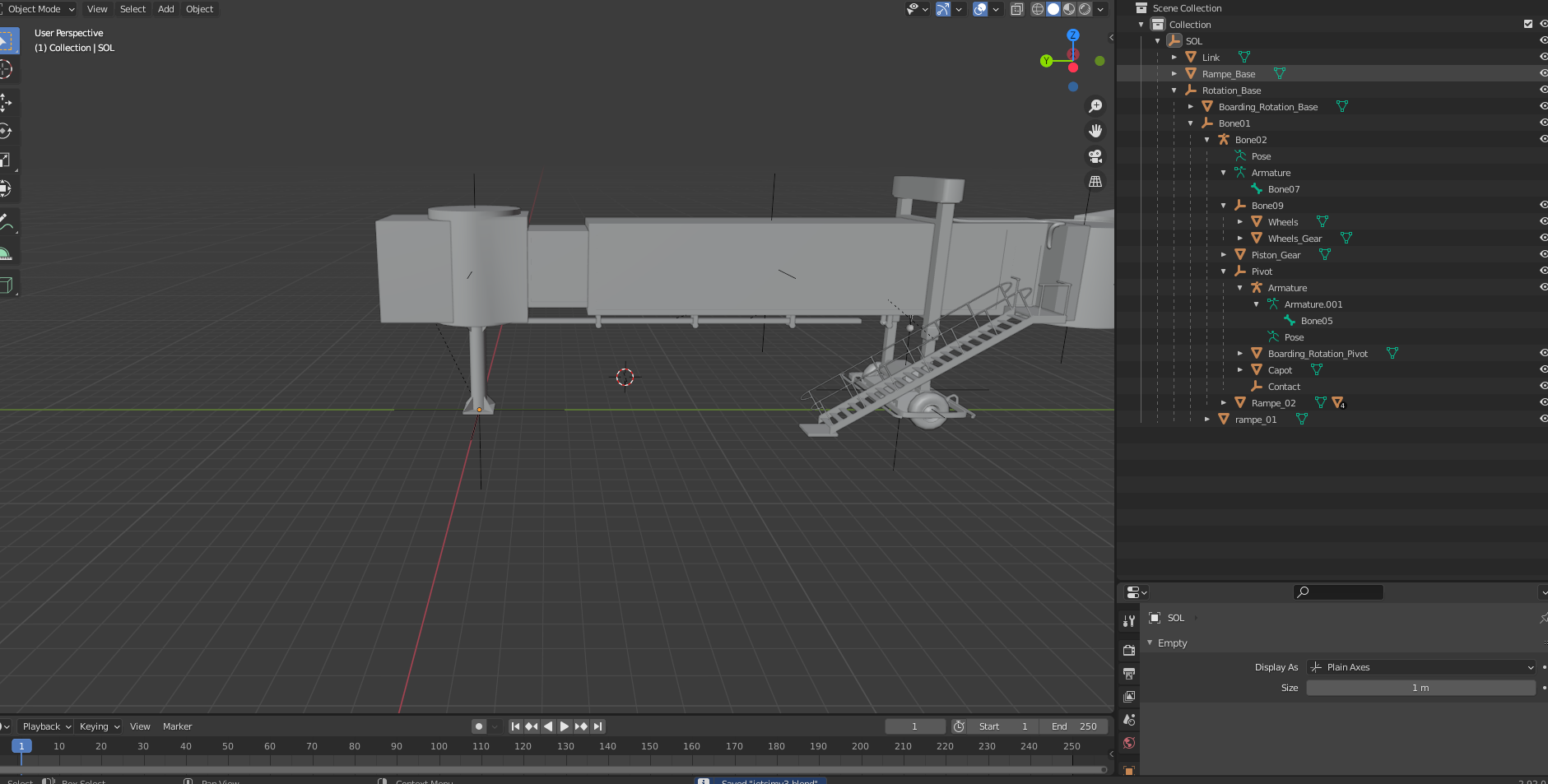1548x784 pixels.
Task: Expand the Boarding_Rotation_Pivot tree item
Action: (x=1240, y=354)
